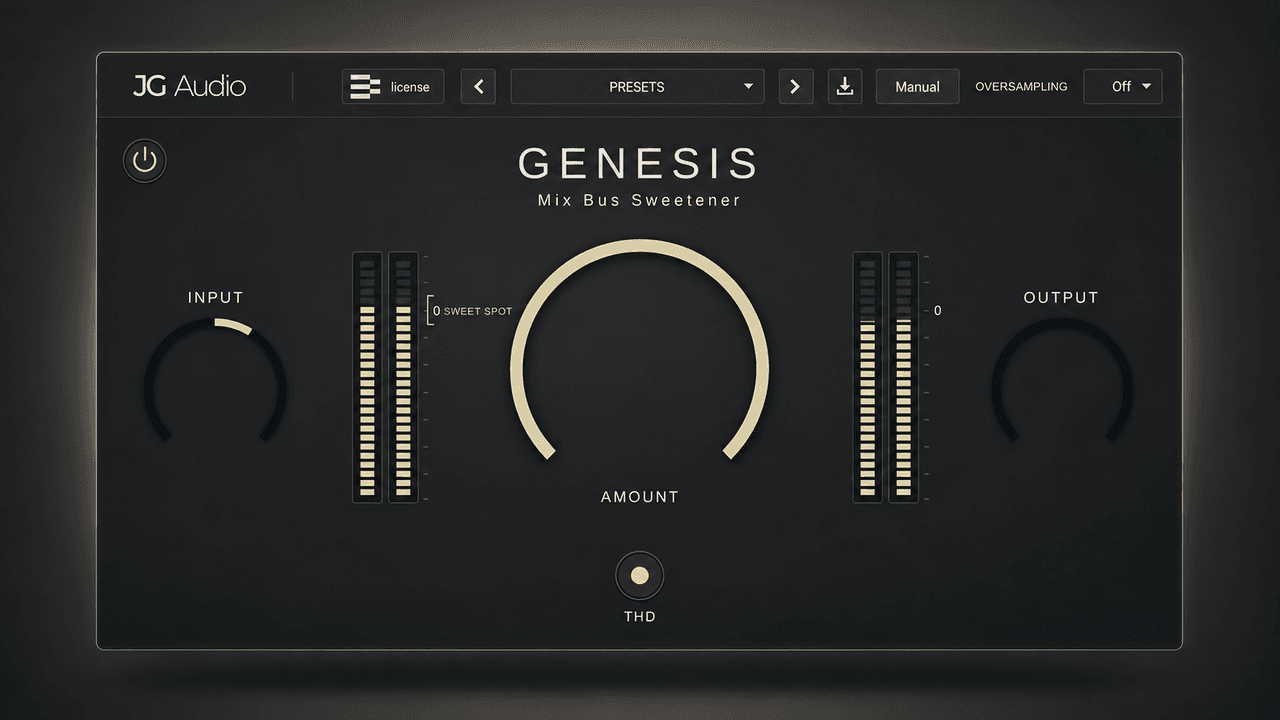Toggle the plugin power bypass button
Viewport: 1280px width, 720px height.
click(x=145, y=161)
